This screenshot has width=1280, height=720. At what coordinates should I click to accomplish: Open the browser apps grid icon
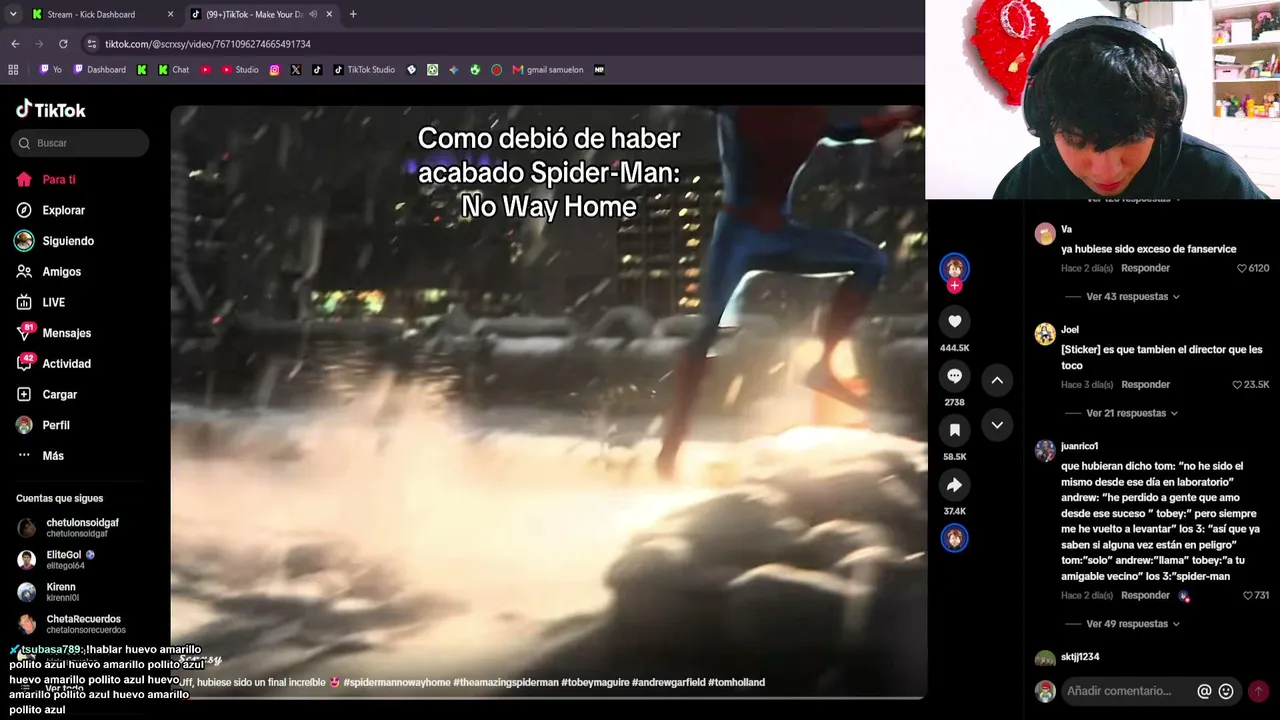pos(13,70)
